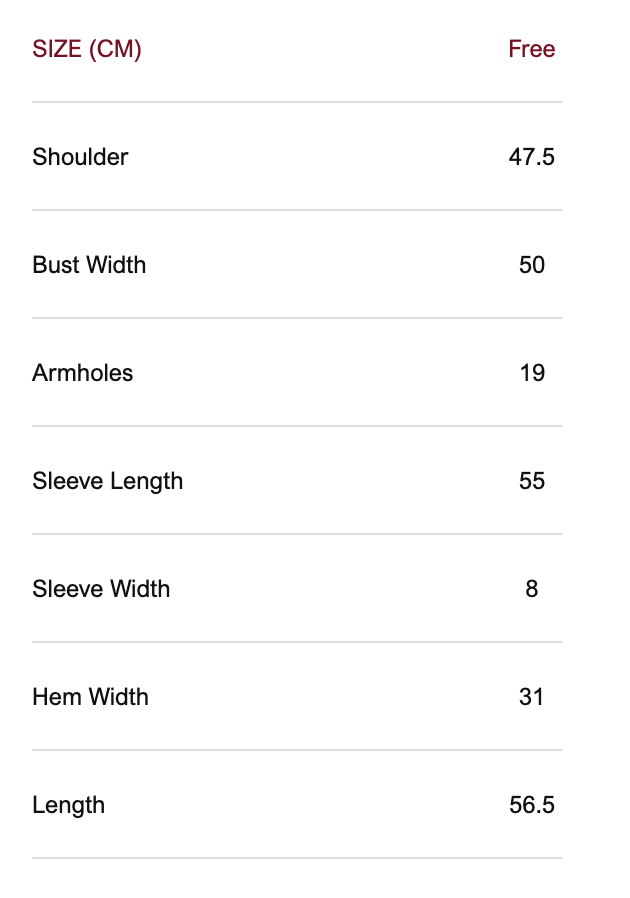
Task: Click the "SIZE (CM)" table header
Action: (87, 49)
